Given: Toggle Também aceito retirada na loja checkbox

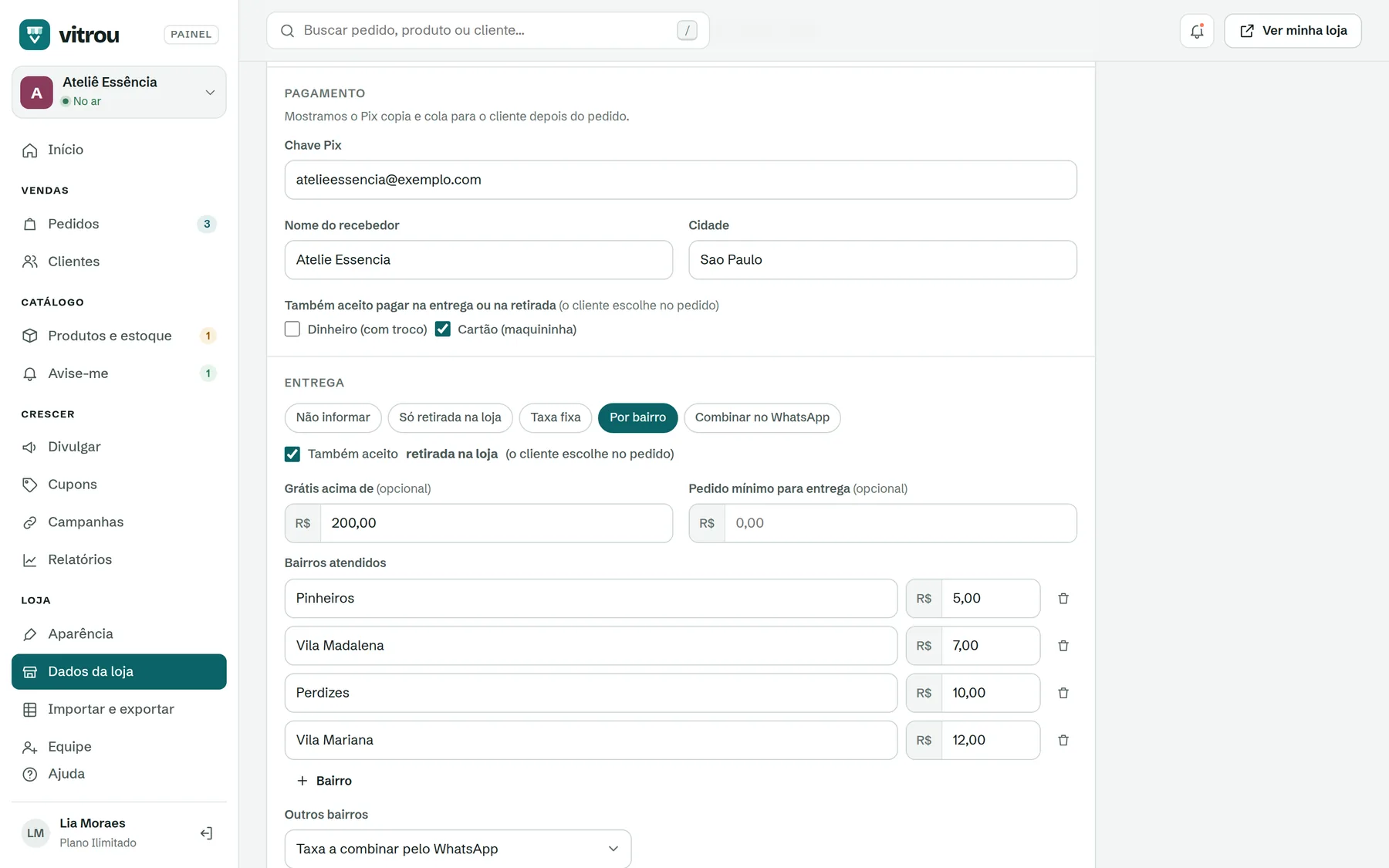Looking at the screenshot, I should (292, 454).
